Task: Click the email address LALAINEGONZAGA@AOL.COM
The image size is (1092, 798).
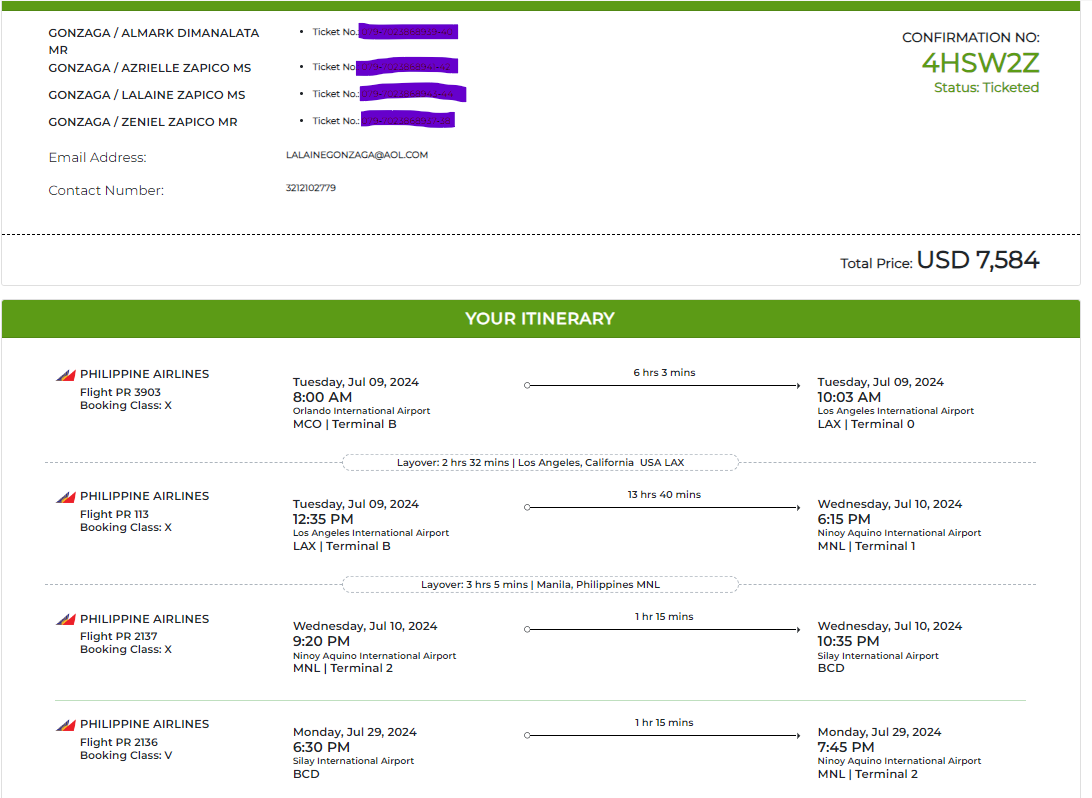Action: tap(356, 155)
